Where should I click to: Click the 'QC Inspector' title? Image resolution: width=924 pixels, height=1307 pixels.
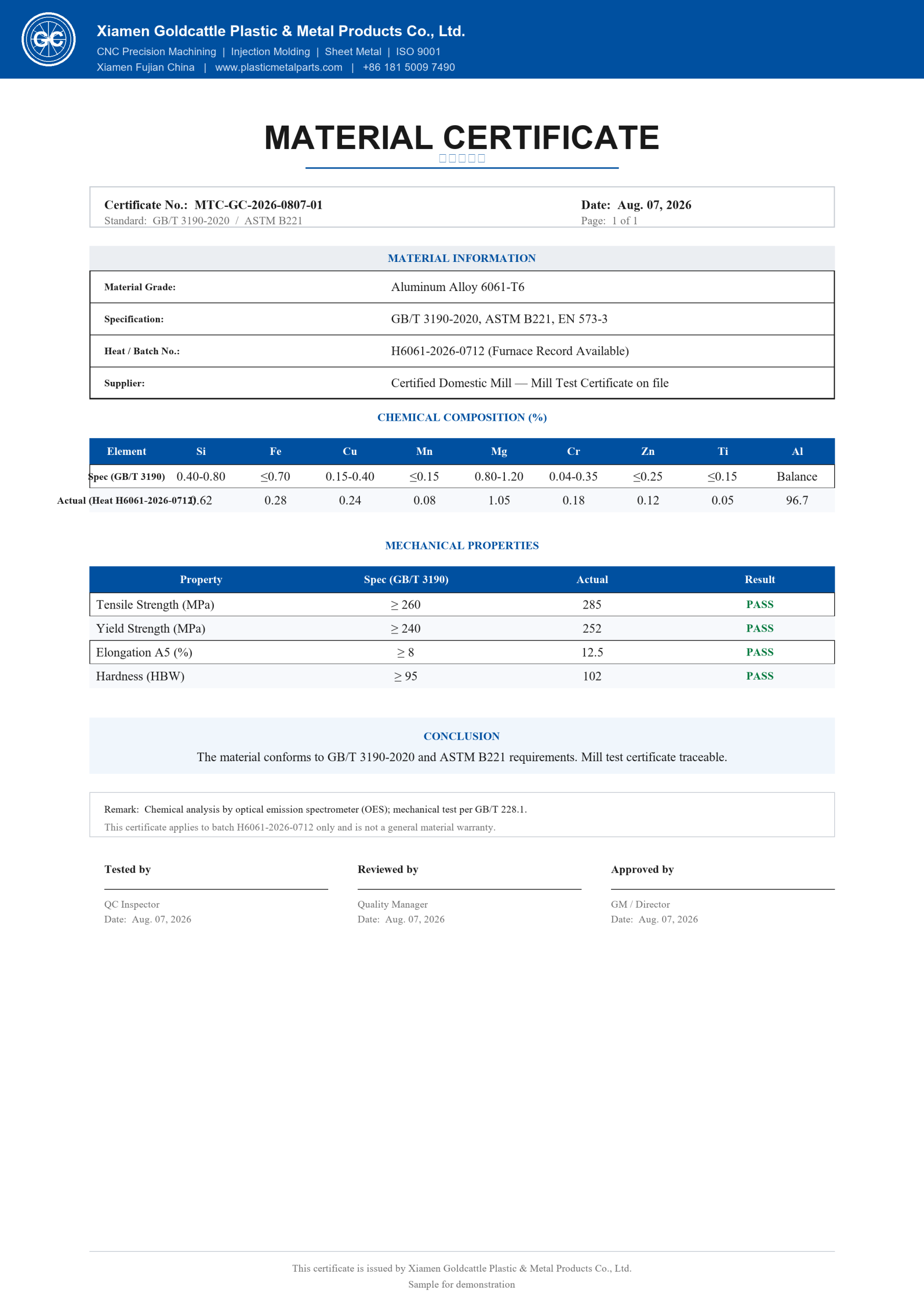132,905
